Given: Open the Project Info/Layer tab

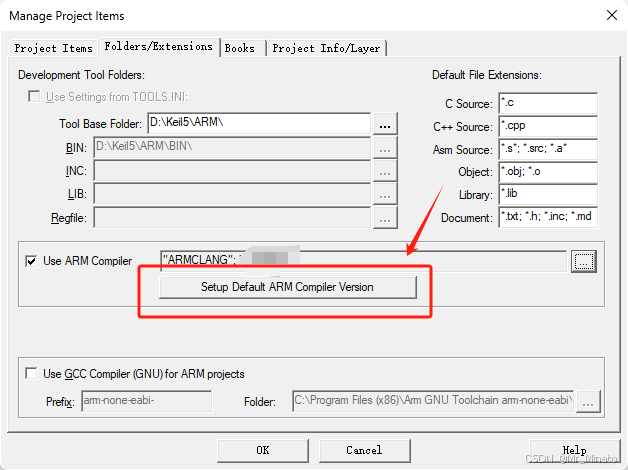Looking at the screenshot, I should pyautogui.click(x=326, y=48).
